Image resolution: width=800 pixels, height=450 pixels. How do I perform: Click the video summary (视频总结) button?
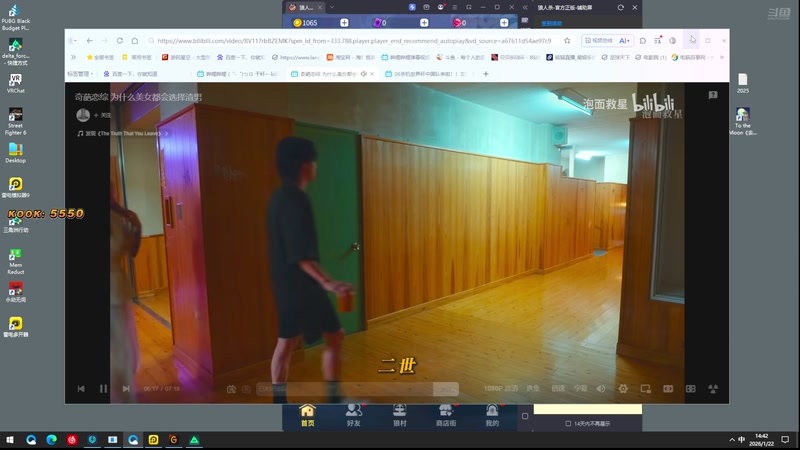(x=598, y=40)
